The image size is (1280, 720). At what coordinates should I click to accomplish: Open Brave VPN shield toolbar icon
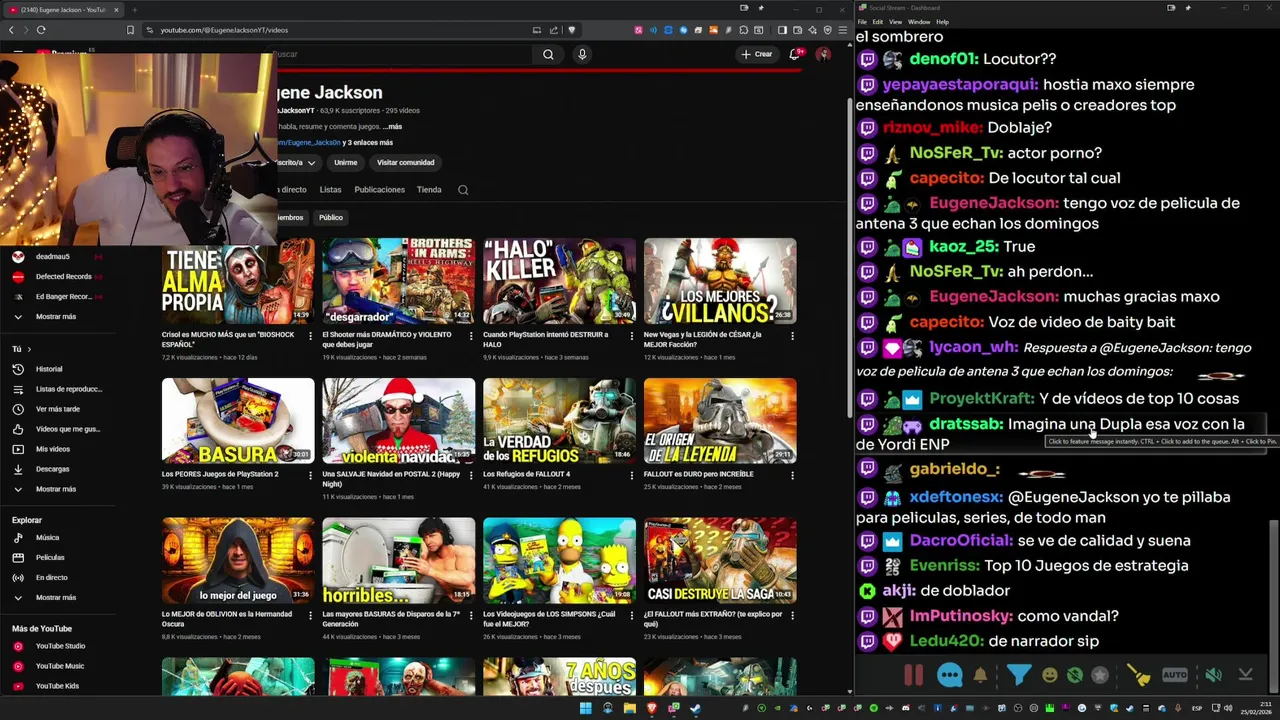tap(827, 30)
